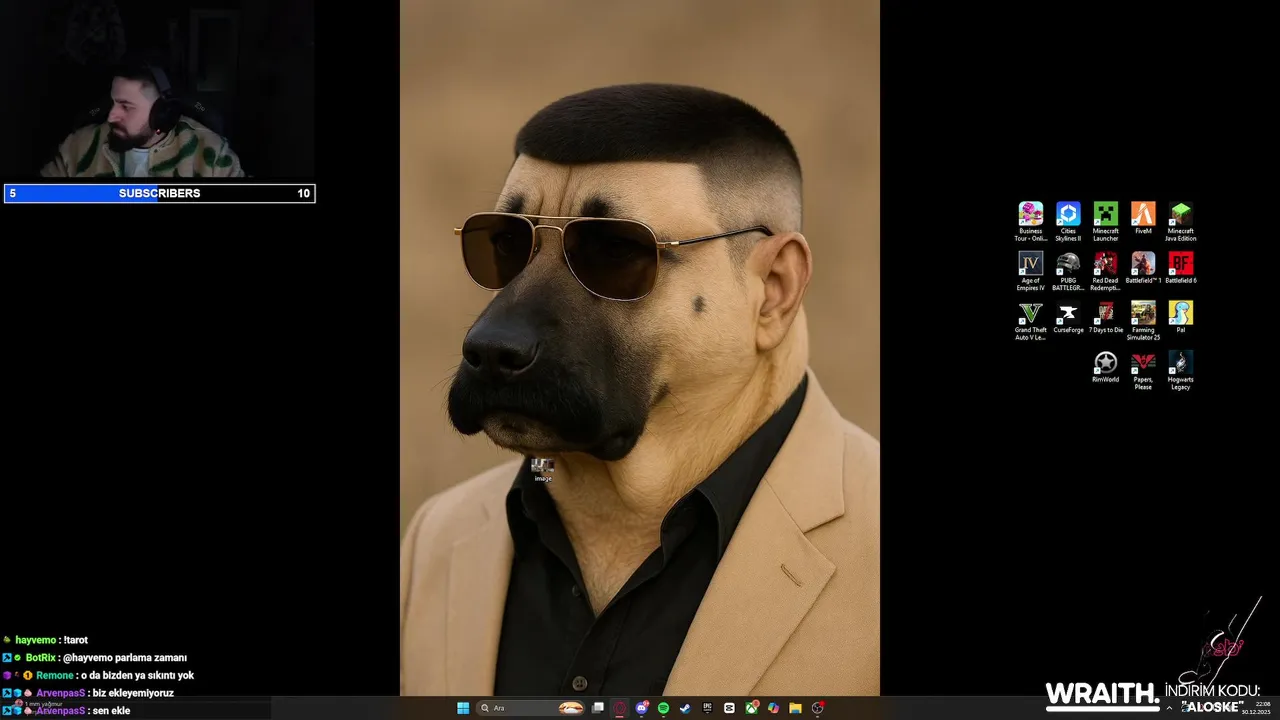Select the Pal desktop shortcut
Image resolution: width=1280 pixels, height=720 pixels.
pyautogui.click(x=1180, y=318)
